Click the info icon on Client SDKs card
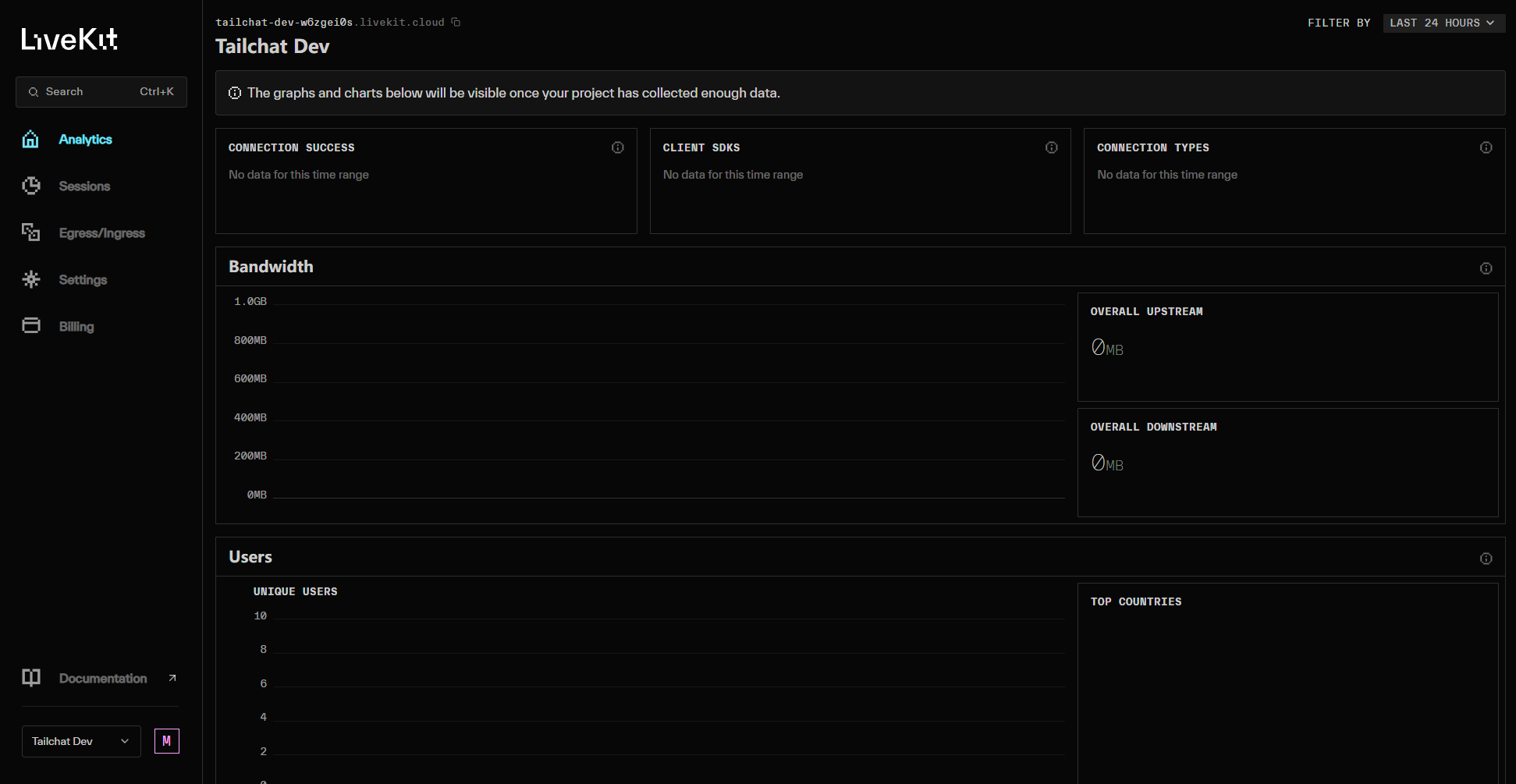 coord(1052,147)
